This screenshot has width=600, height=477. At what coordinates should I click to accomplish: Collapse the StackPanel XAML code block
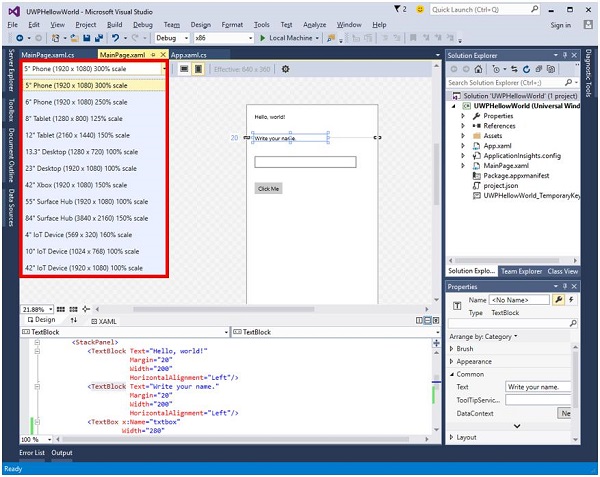[36, 341]
